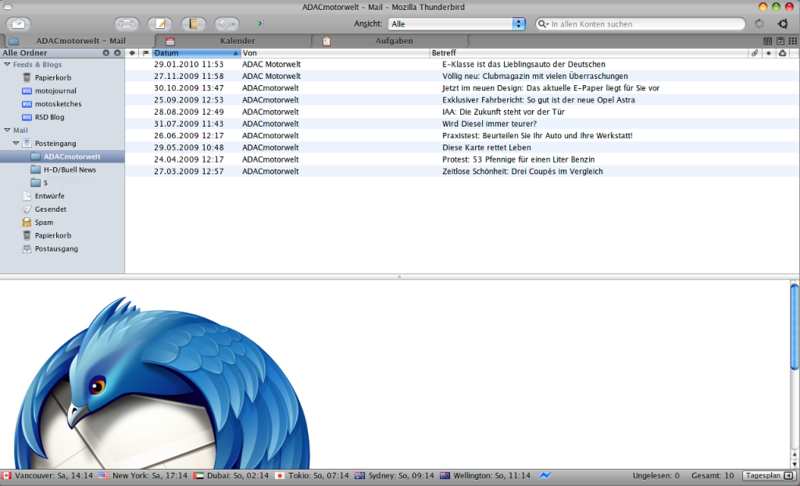
Task: Open the Entwürfe folder
Action: [49, 196]
